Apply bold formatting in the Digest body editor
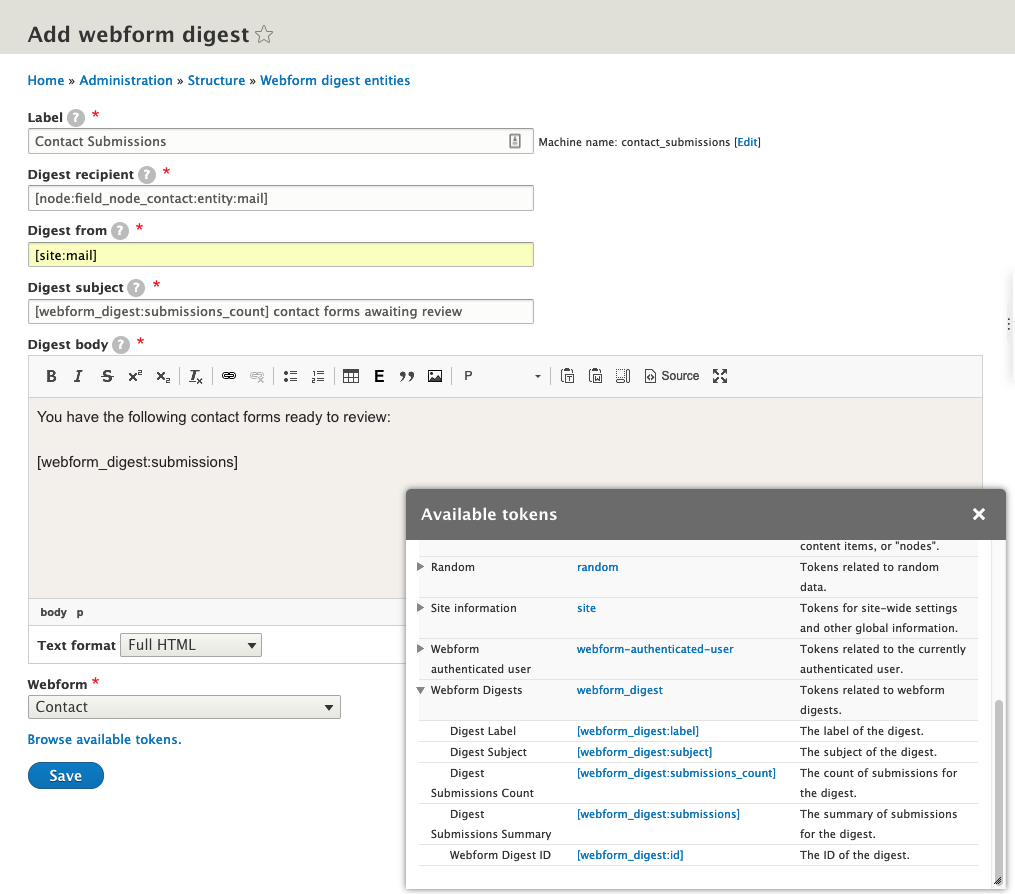 (51, 376)
